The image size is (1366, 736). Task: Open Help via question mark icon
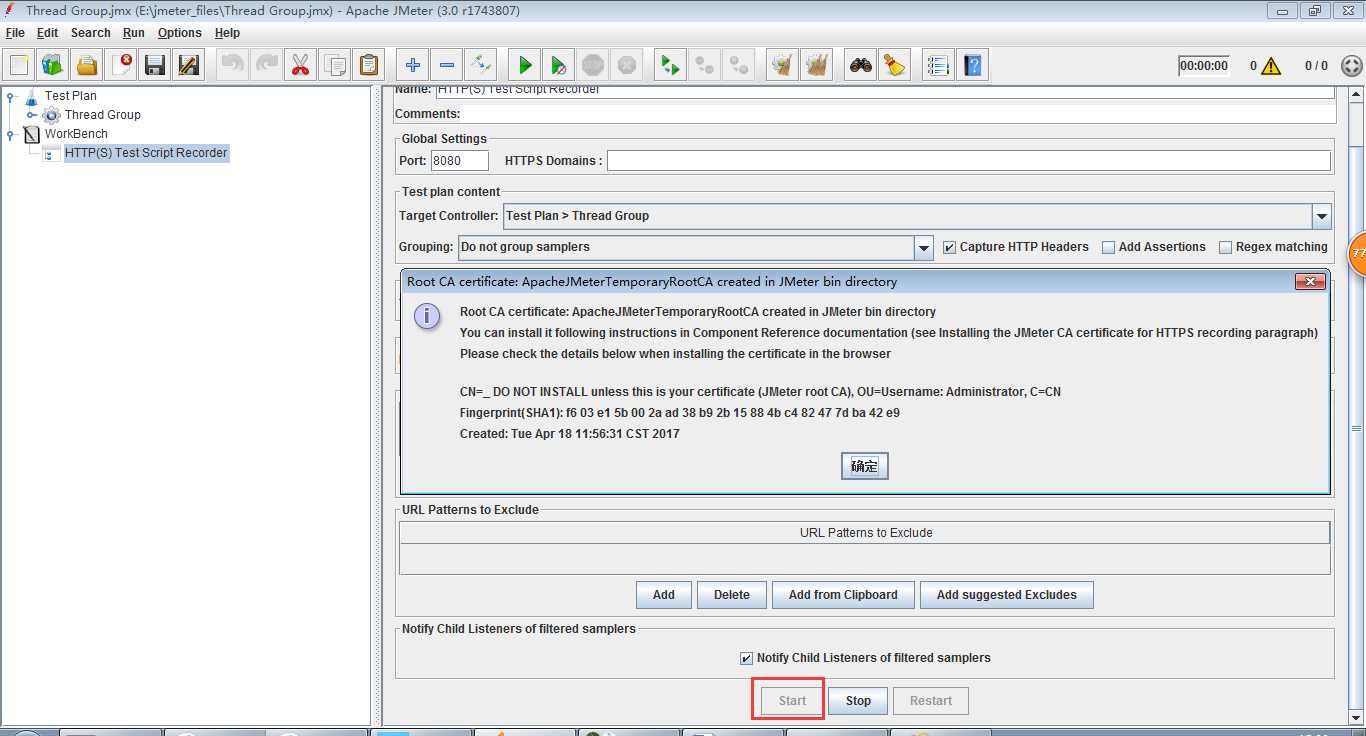(x=972, y=65)
